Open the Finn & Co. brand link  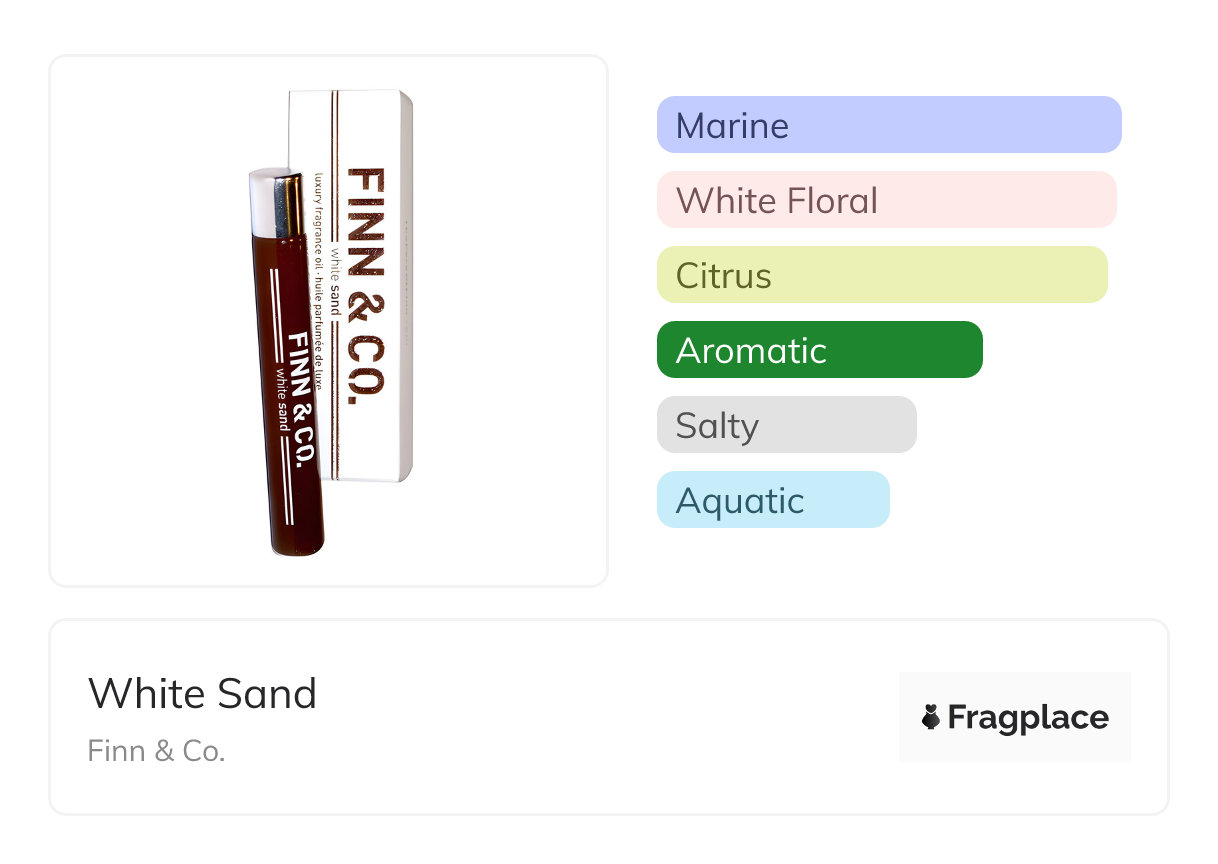coord(156,750)
